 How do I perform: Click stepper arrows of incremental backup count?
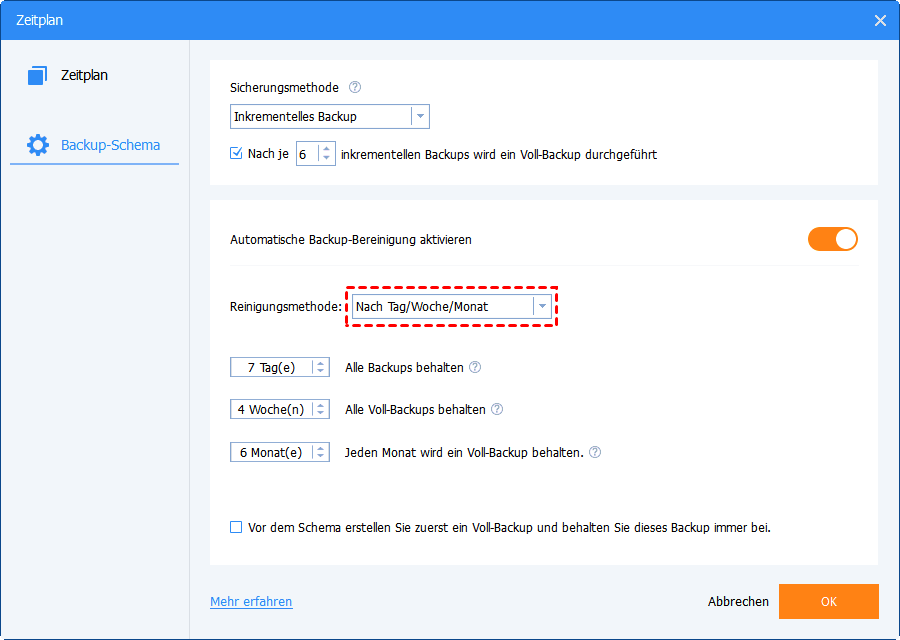326,154
